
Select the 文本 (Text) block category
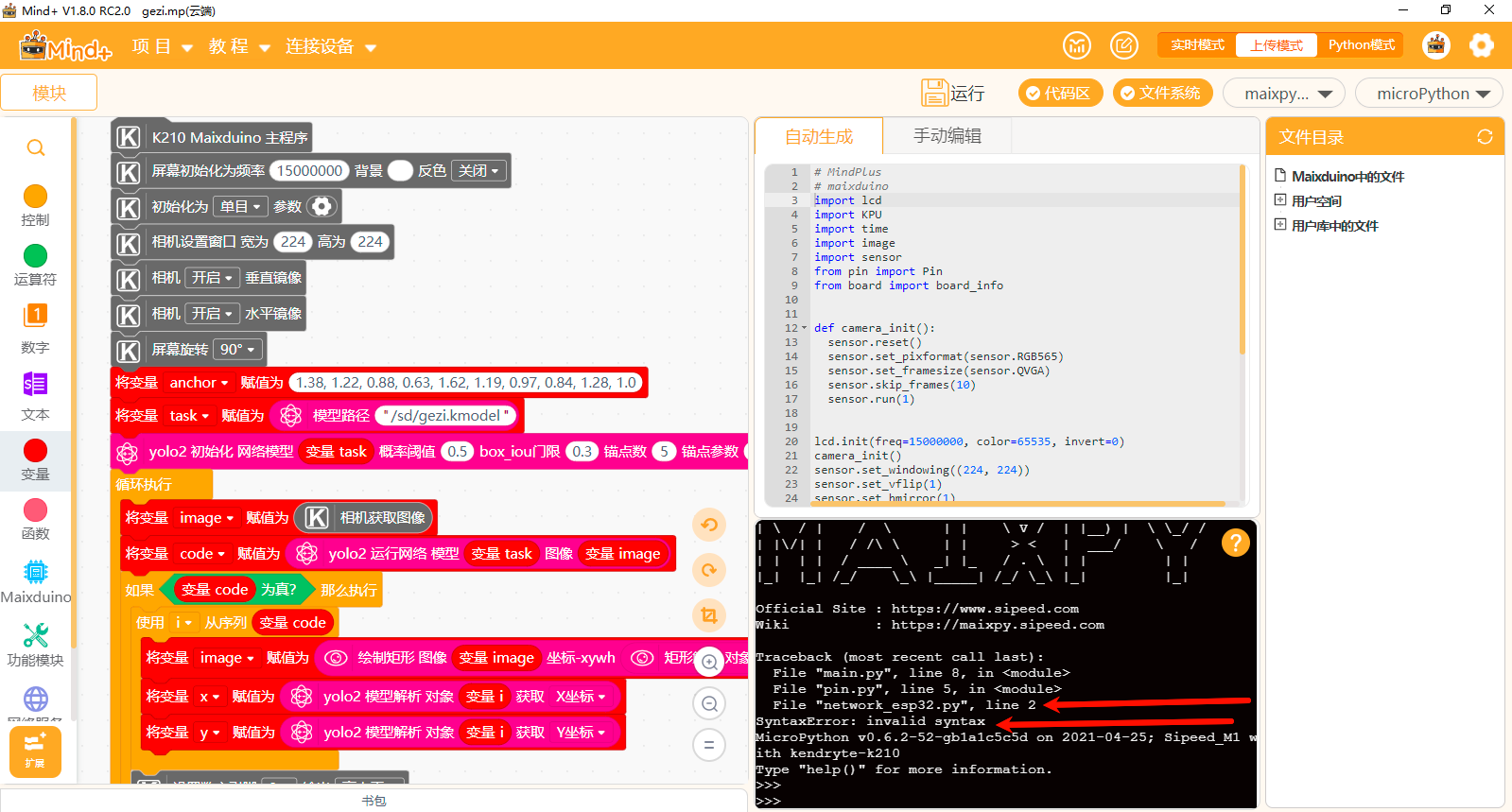click(x=35, y=395)
